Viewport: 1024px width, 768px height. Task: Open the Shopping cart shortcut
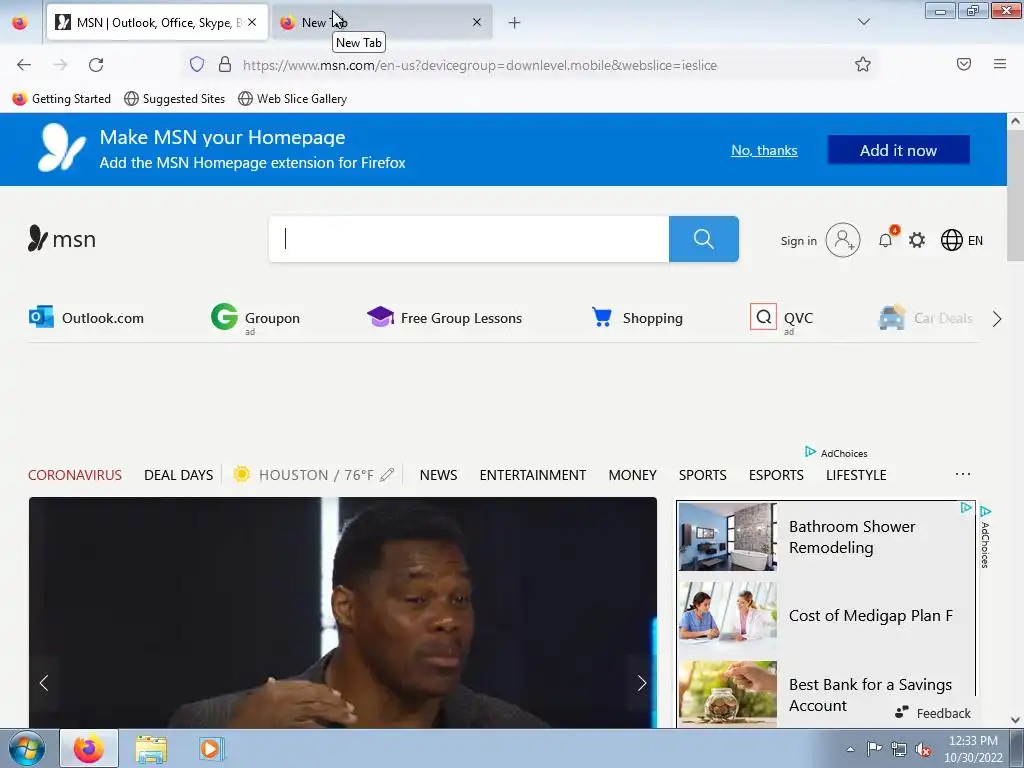637,318
